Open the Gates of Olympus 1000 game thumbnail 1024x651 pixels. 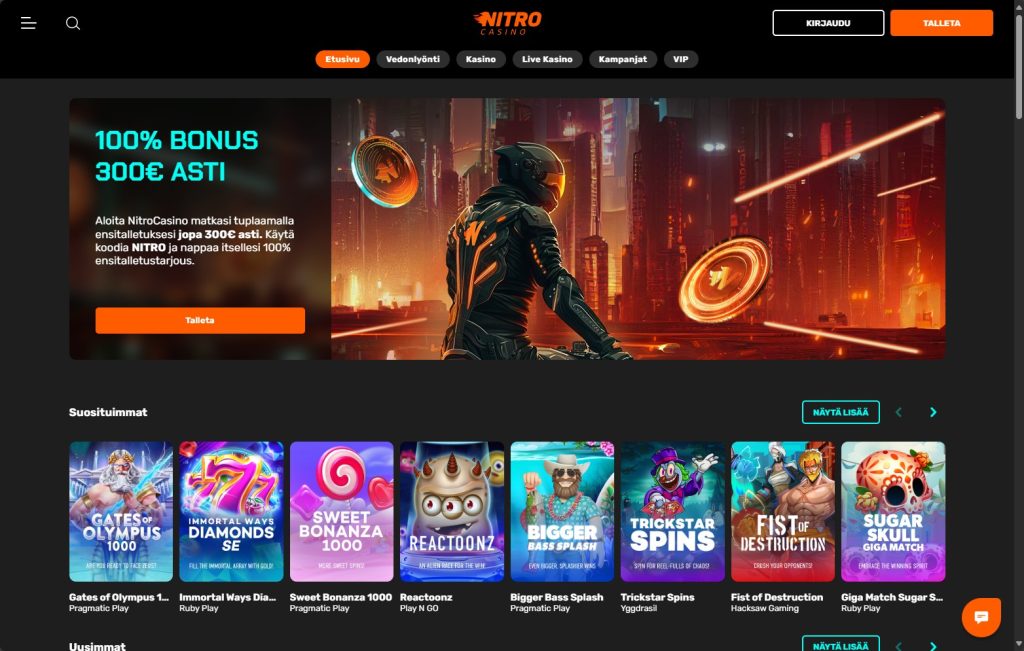coord(121,511)
